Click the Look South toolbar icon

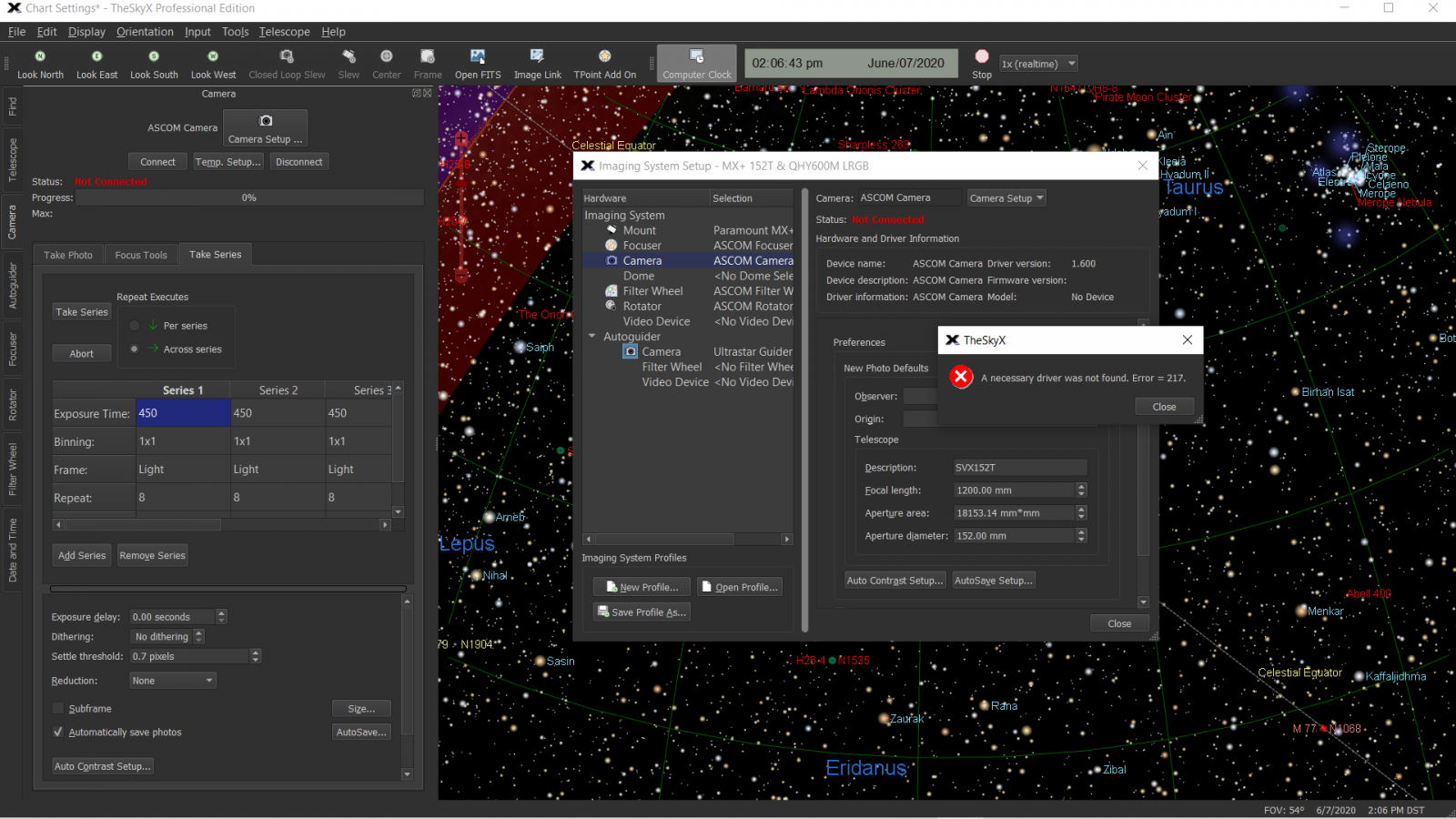(x=154, y=56)
